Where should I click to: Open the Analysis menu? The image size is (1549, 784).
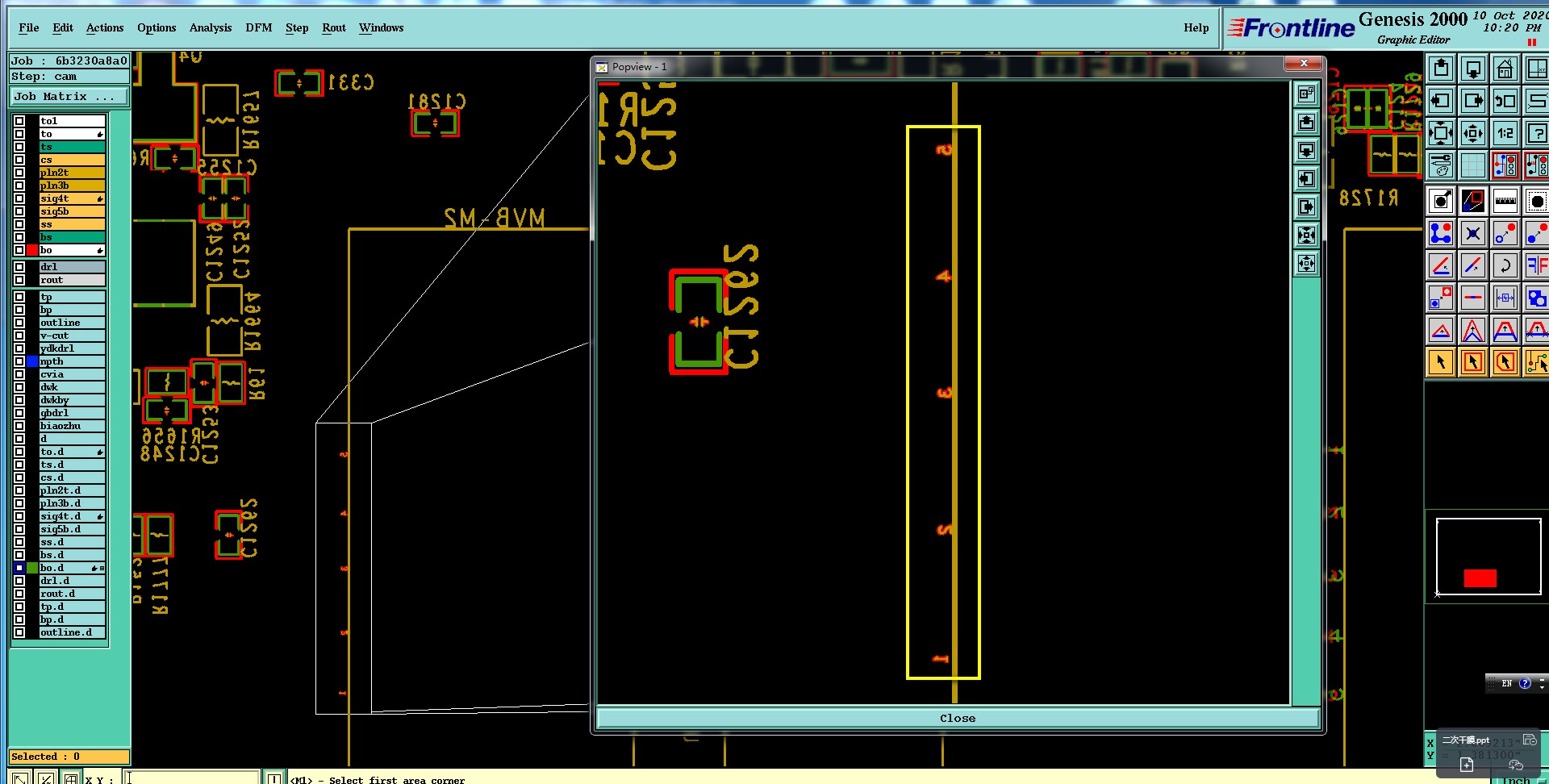click(x=211, y=27)
